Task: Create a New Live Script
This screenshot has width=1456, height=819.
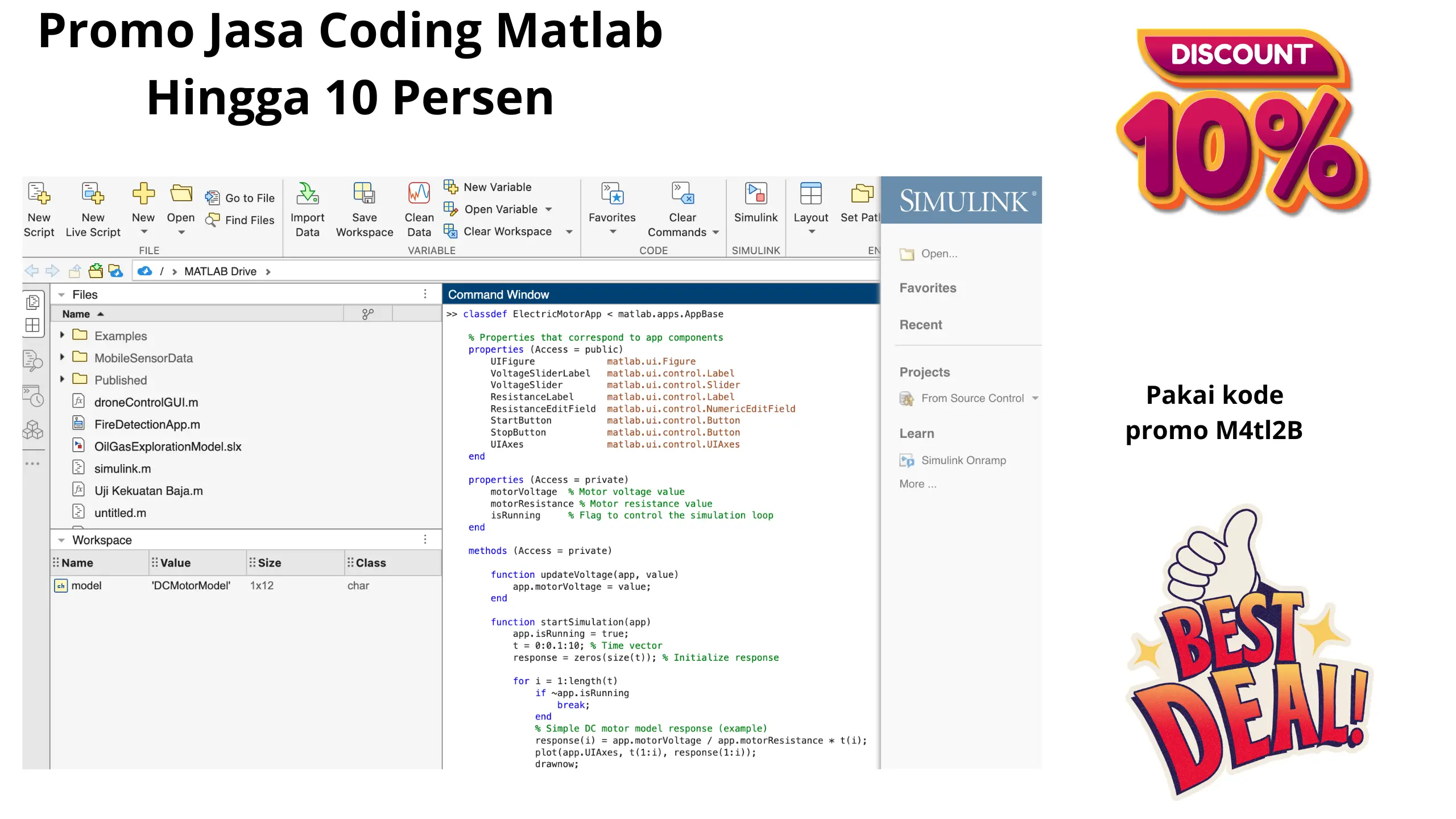Action: point(93,209)
